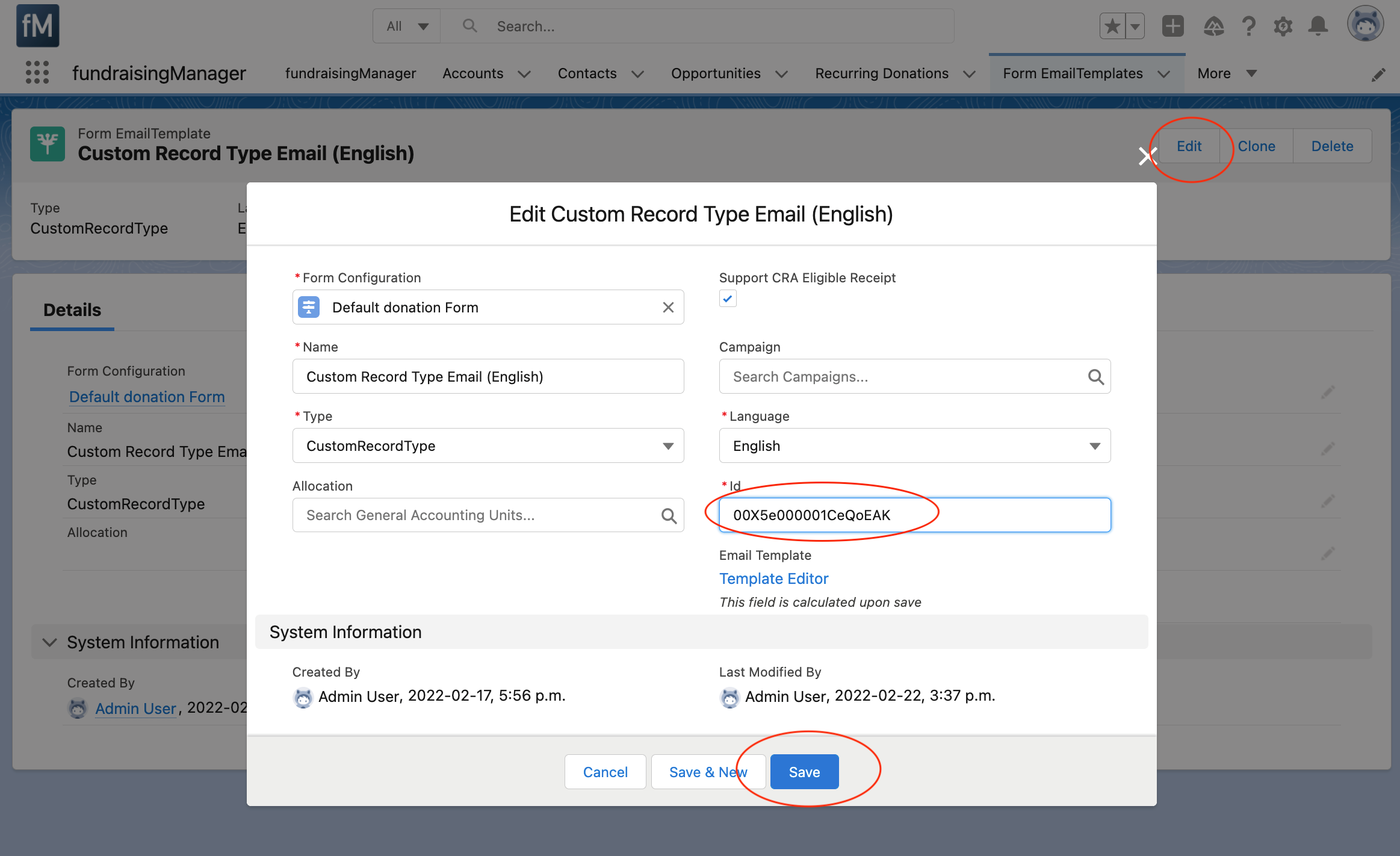This screenshot has width=1400, height=856.
Task: Close the edit dialog with X
Action: (x=1147, y=157)
